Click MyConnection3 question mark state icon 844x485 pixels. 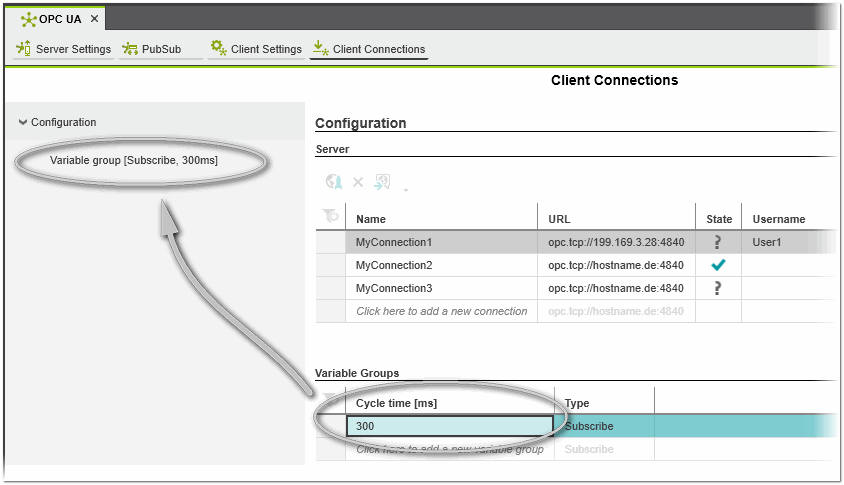coord(718,288)
